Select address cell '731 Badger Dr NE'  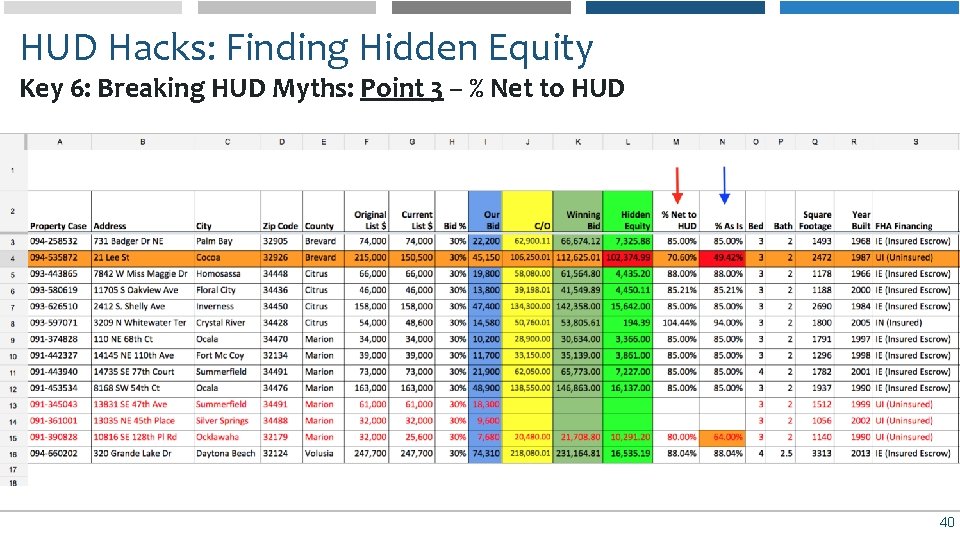[x=143, y=241]
